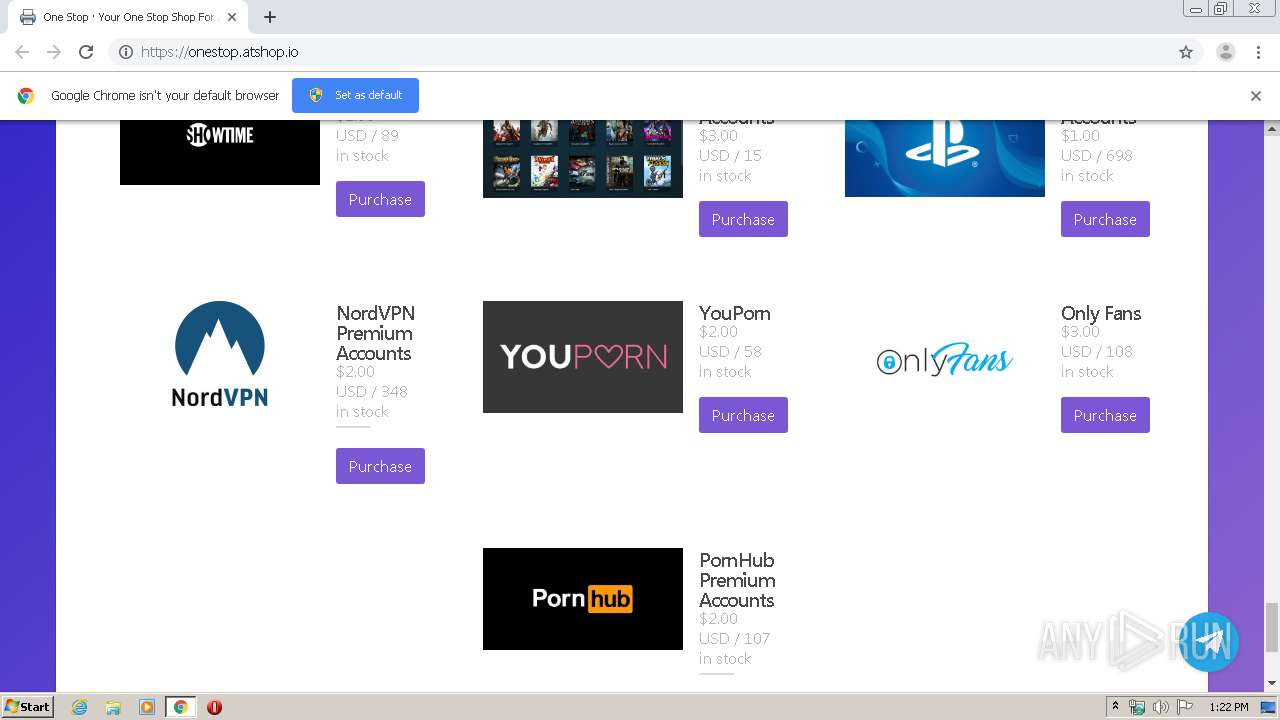Click the OnlyFans logo image

(945, 359)
